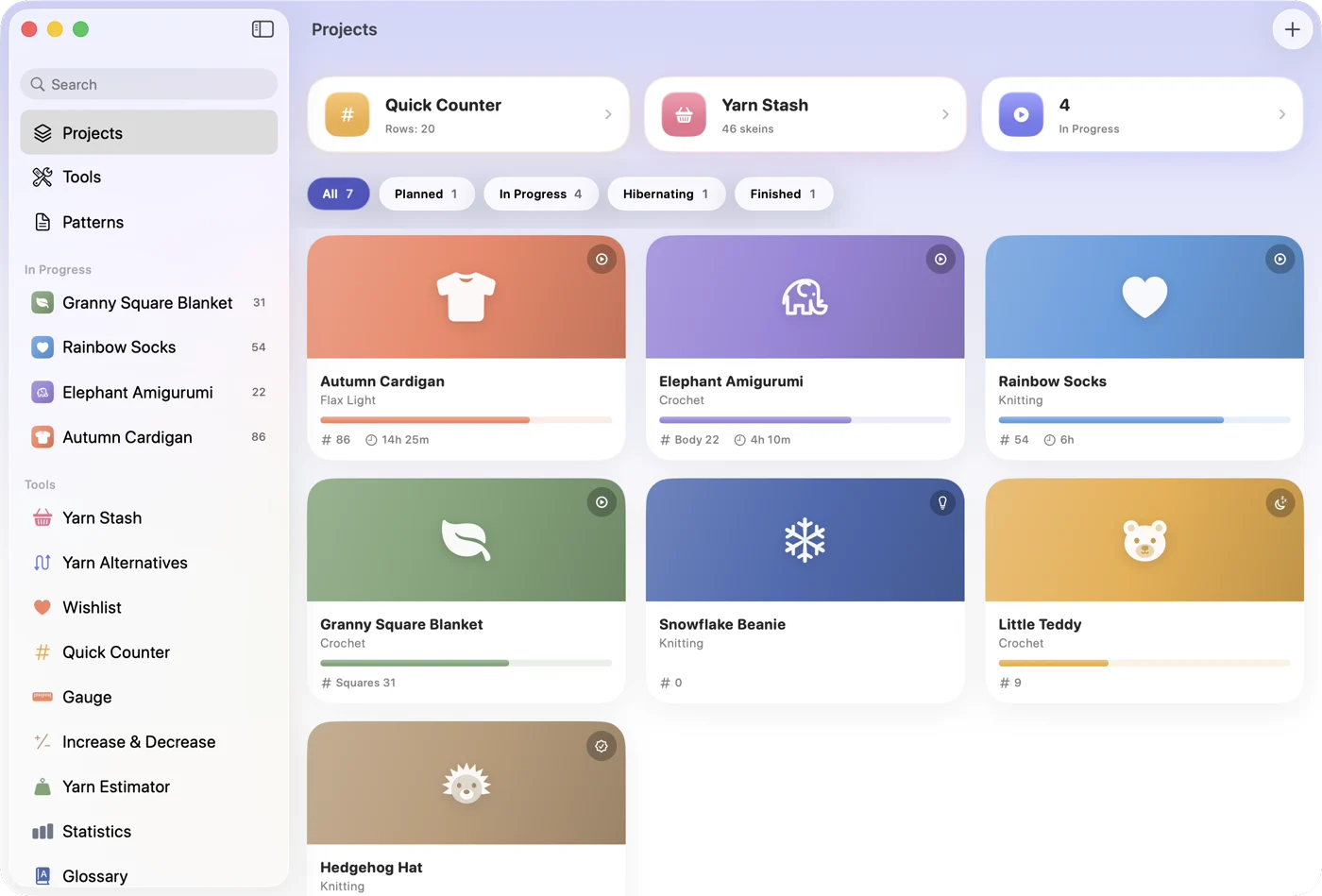Click status badge on Granny Square Blanket card
This screenshot has width=1322, height=896.
(x=602, y=502)
